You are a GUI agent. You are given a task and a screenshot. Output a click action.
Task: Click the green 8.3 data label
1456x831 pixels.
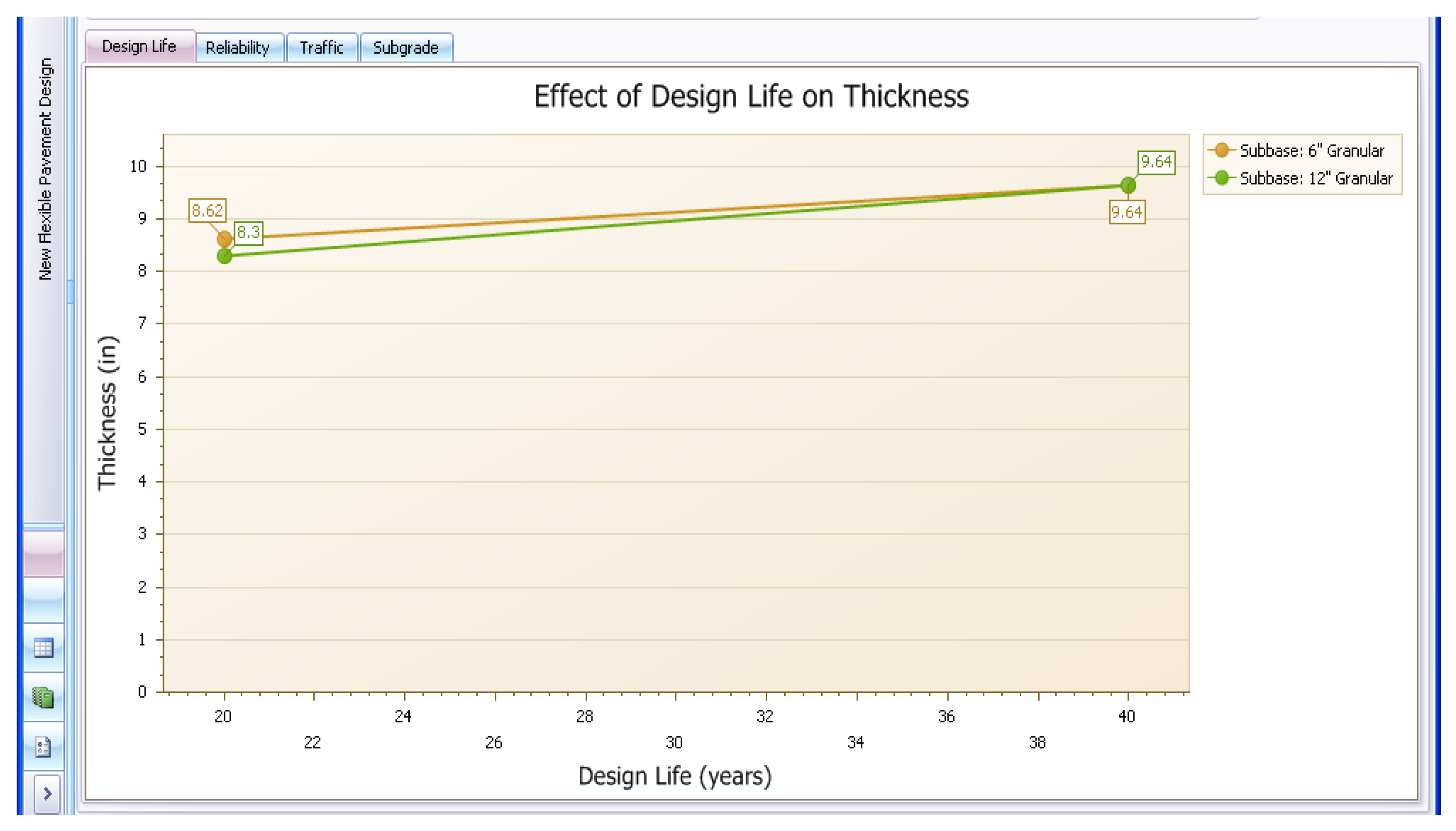click(248, 232)
